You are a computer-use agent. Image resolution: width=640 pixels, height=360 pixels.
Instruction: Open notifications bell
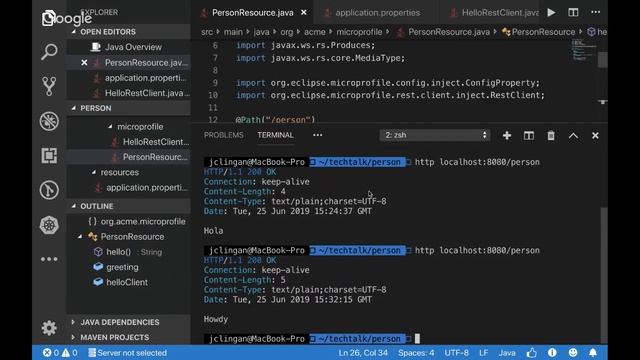(593, 353)
